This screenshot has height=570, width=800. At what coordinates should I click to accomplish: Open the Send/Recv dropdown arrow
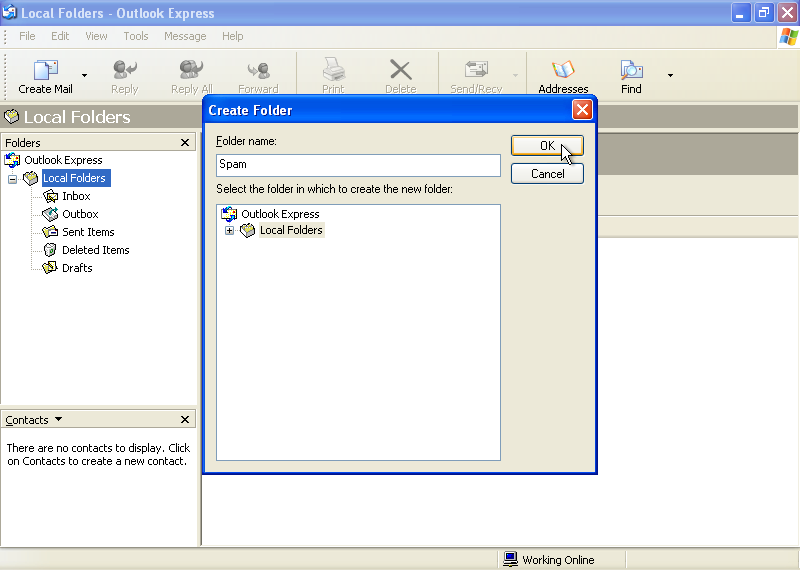tap(515, 76)
